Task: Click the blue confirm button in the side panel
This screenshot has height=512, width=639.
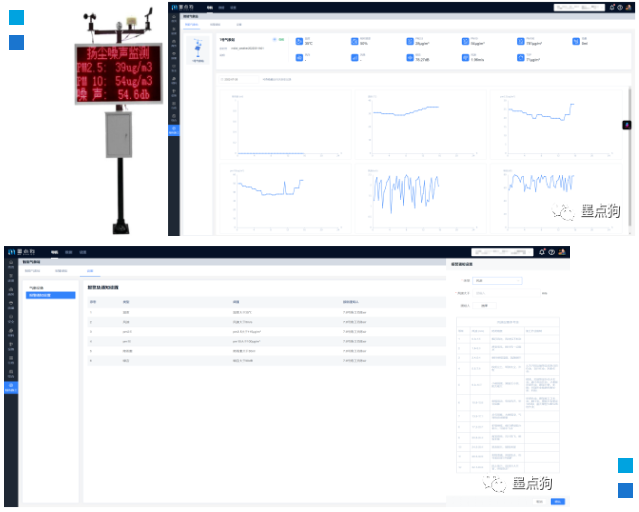Action: coord(557,501)
